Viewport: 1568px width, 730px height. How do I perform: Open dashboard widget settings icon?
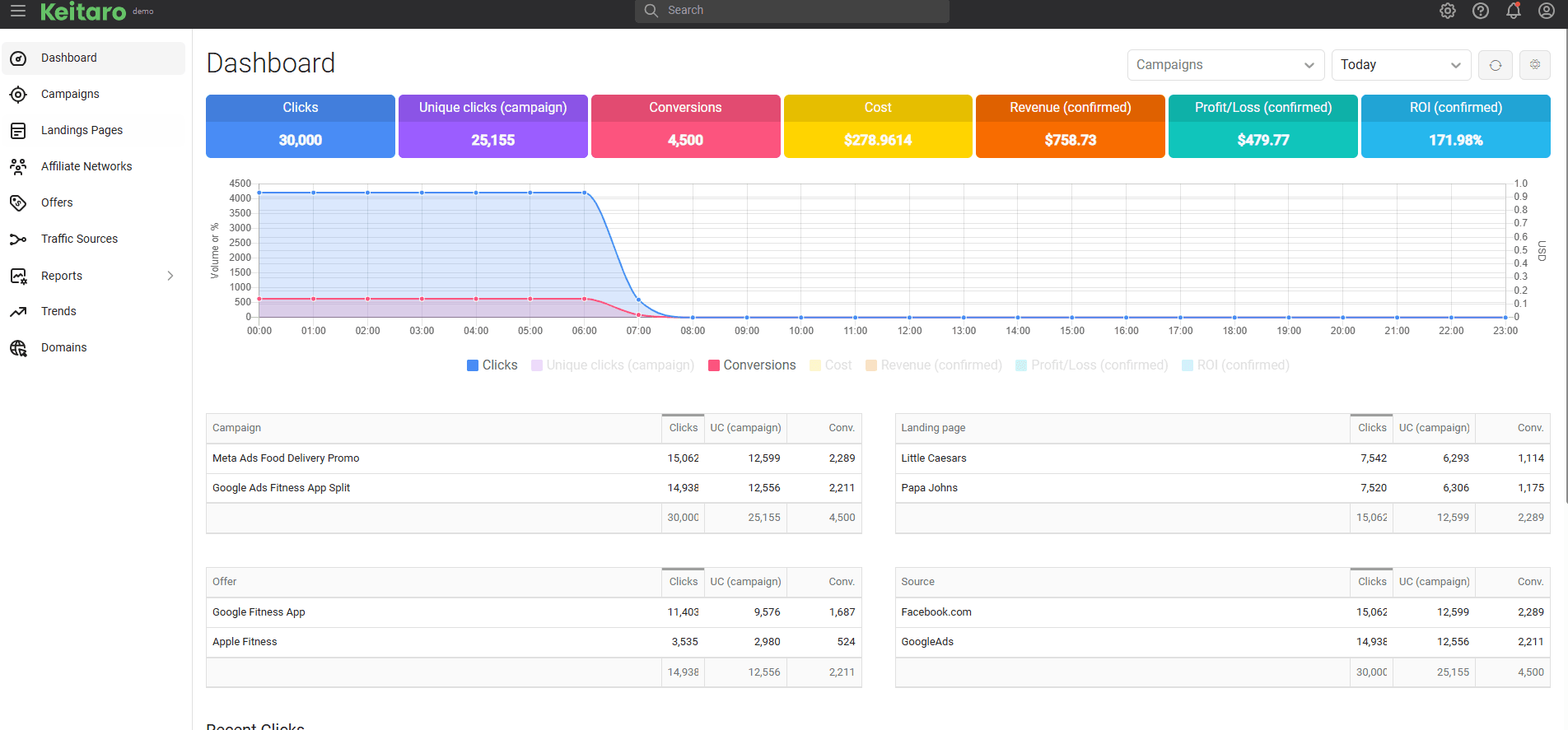pyautogui.click(x=1535, y=65)
